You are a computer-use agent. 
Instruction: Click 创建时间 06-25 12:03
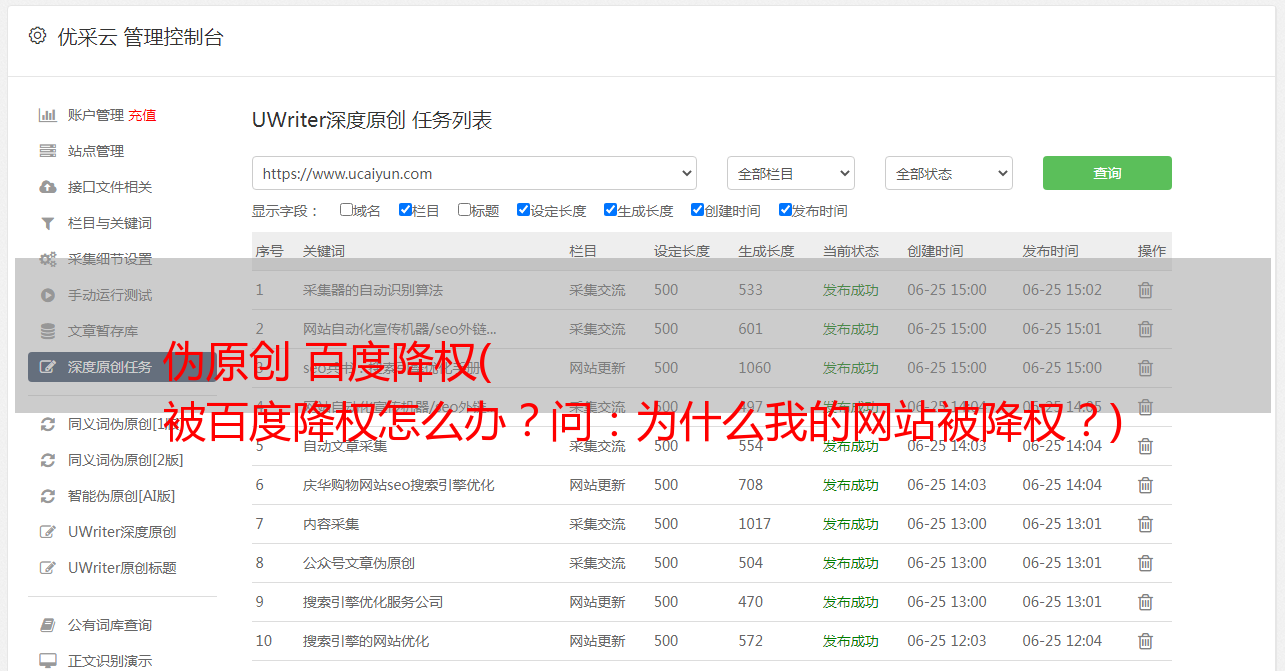[x=947, y=641]
